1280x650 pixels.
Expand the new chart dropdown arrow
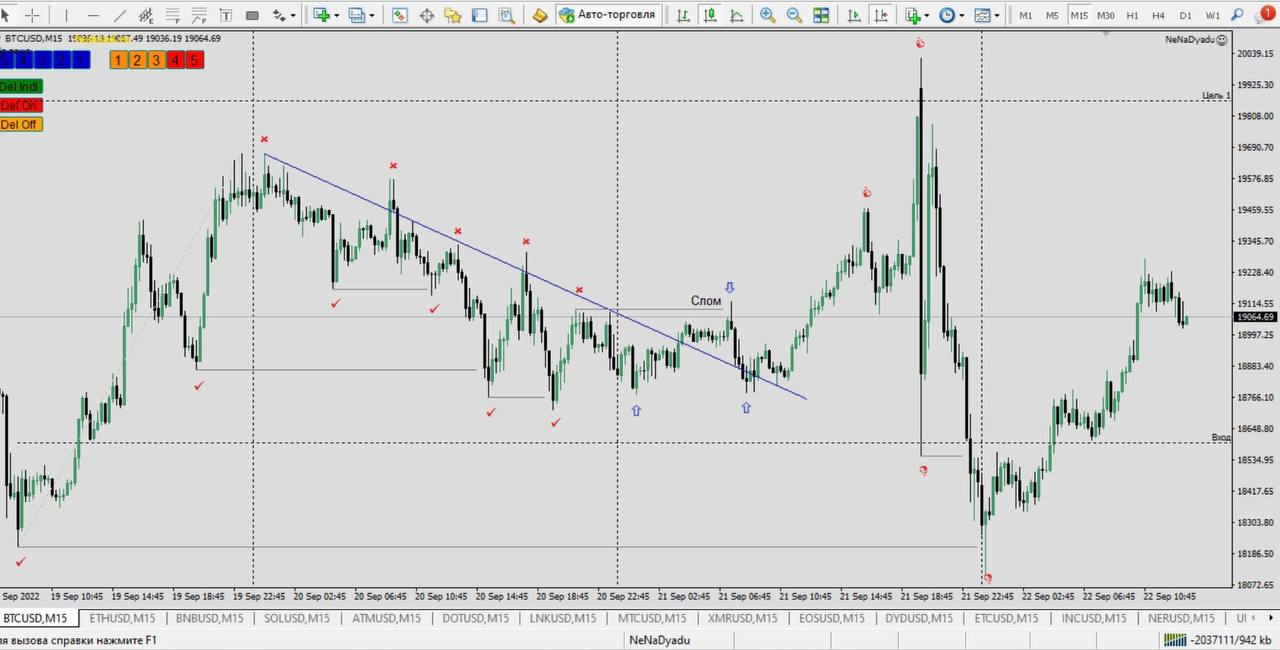[337, 16]
